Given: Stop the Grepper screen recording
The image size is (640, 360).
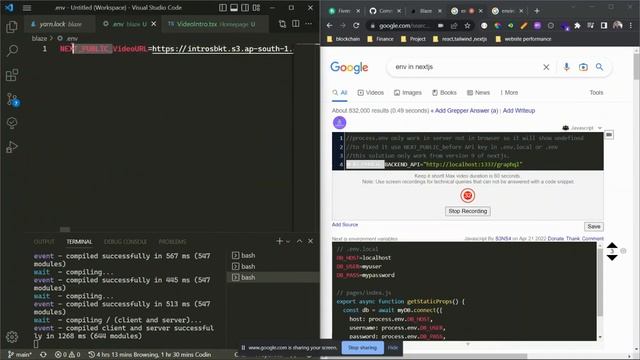Looking at the screenshot, I should (467, 211).
